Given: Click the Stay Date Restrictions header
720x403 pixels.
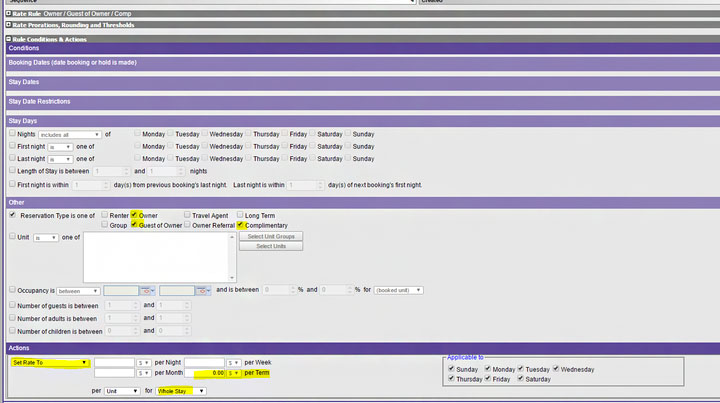Looking at the screenshot, I should tap(40, 101).
